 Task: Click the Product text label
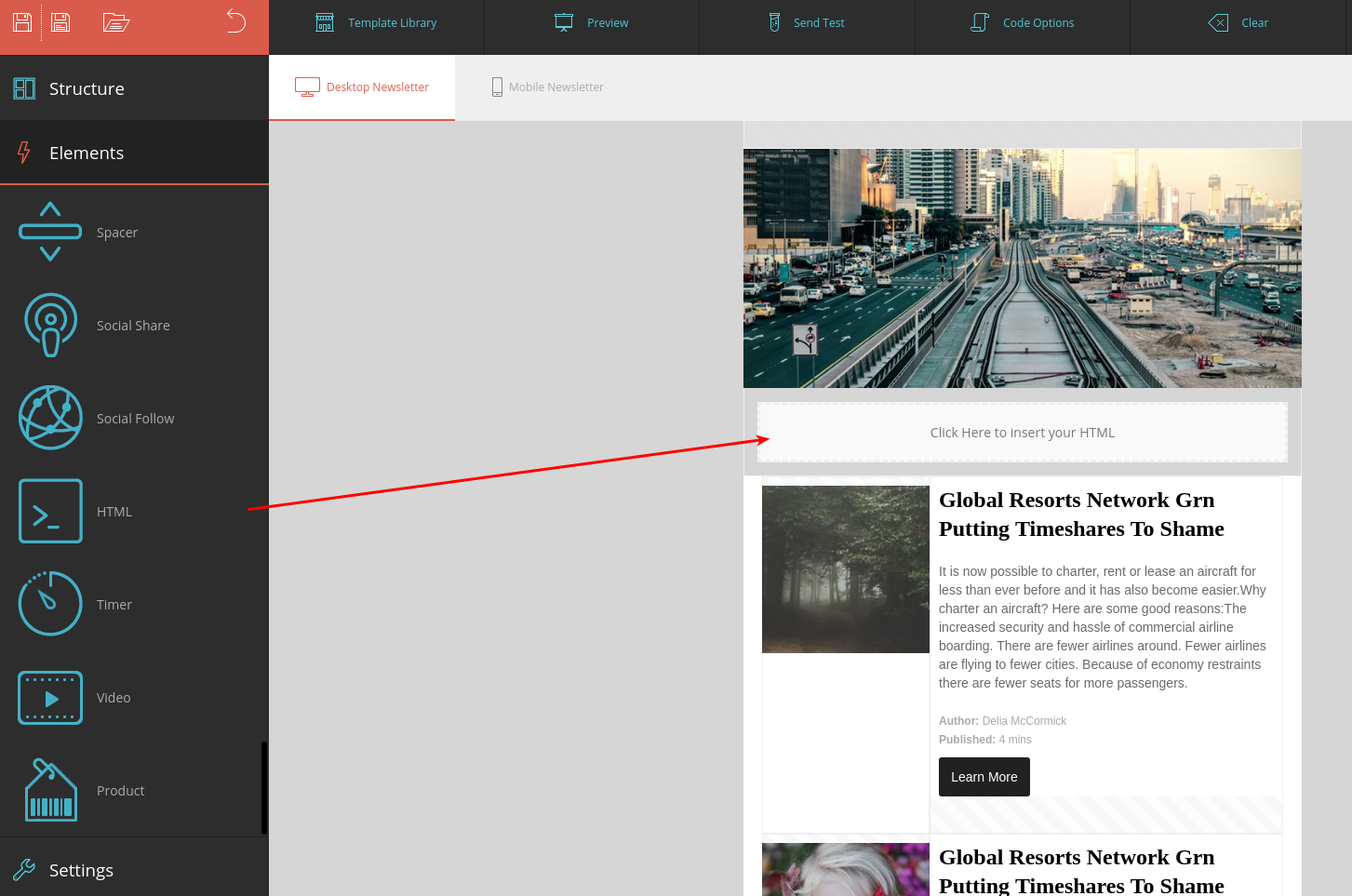tap(121, 791)
